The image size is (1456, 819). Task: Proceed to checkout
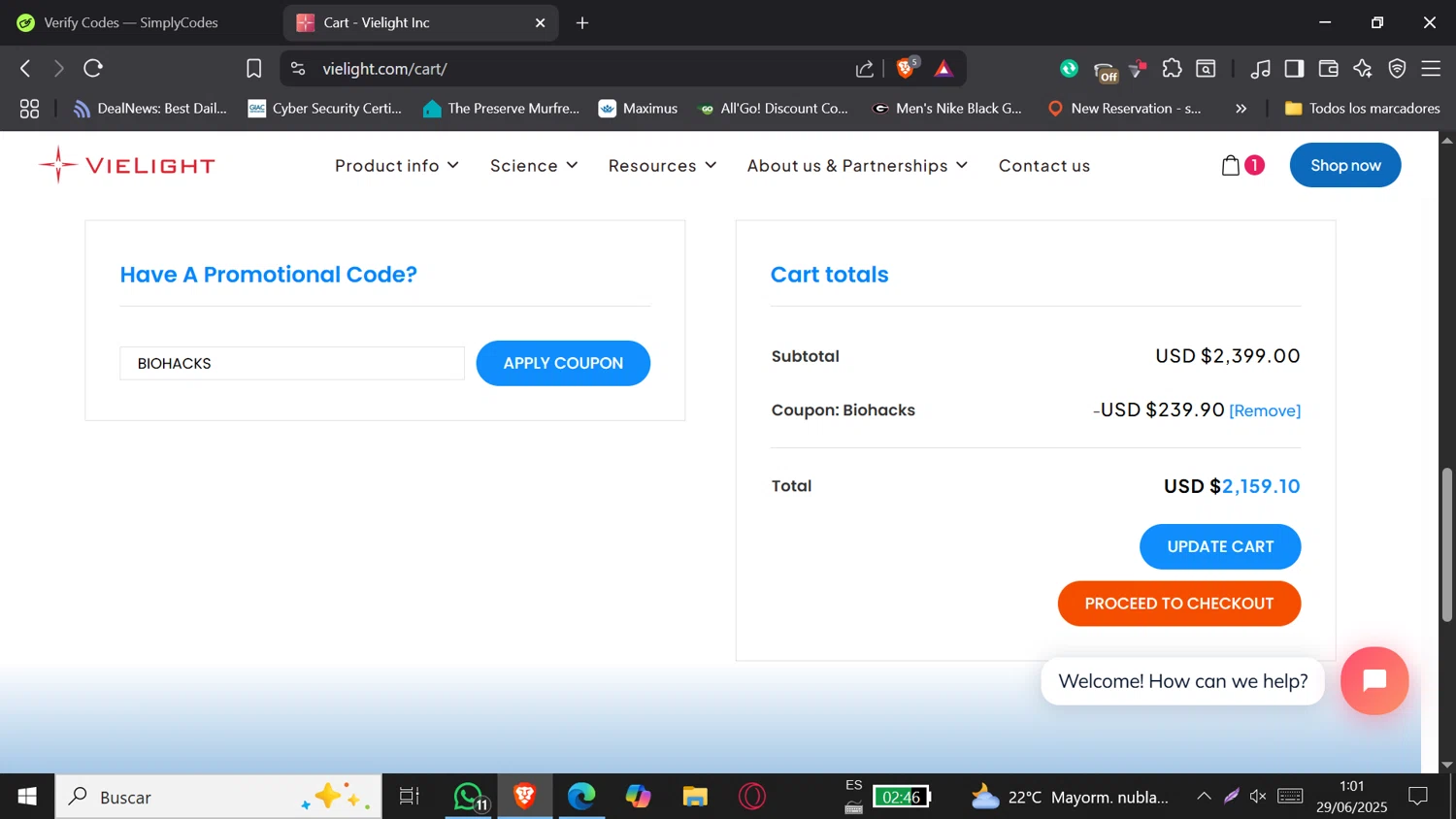point(1179,604)
